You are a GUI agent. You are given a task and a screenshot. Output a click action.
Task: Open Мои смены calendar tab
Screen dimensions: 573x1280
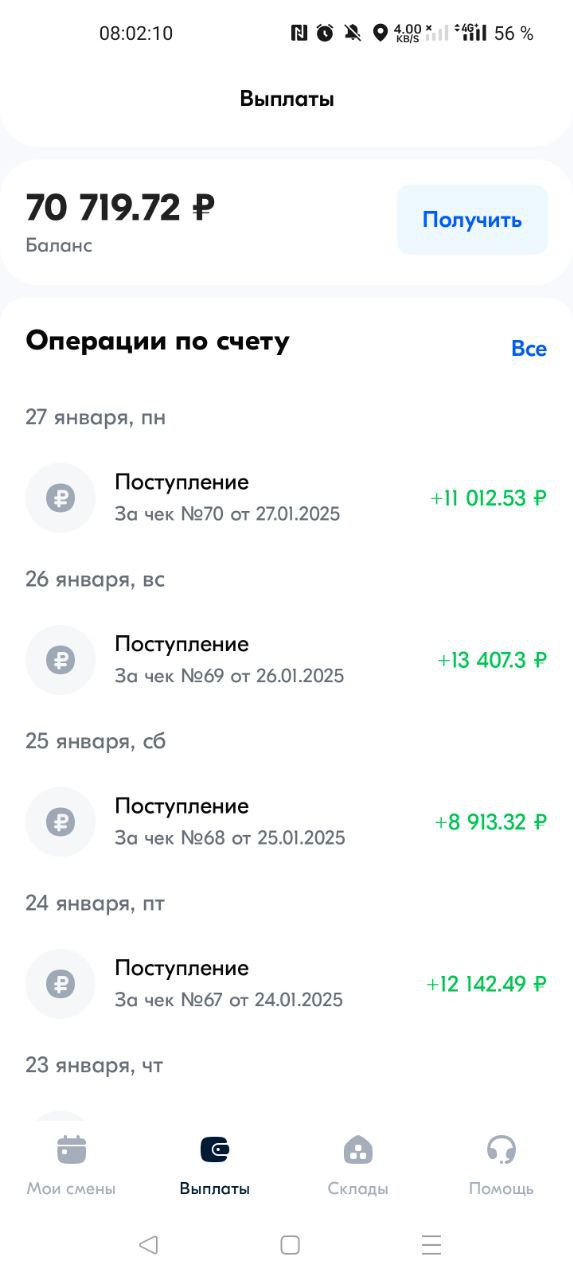(71, 1166)
